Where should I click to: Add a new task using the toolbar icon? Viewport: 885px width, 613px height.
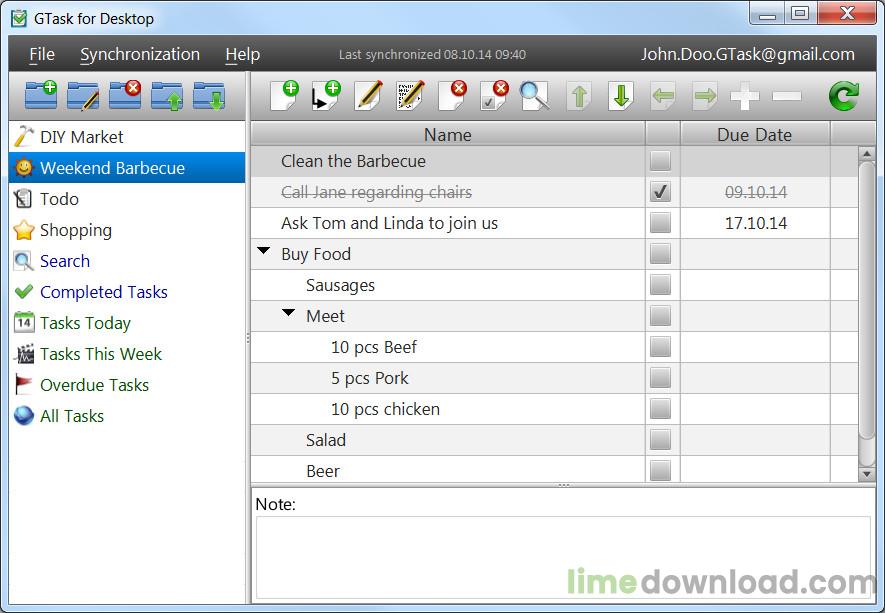[284, 95]
